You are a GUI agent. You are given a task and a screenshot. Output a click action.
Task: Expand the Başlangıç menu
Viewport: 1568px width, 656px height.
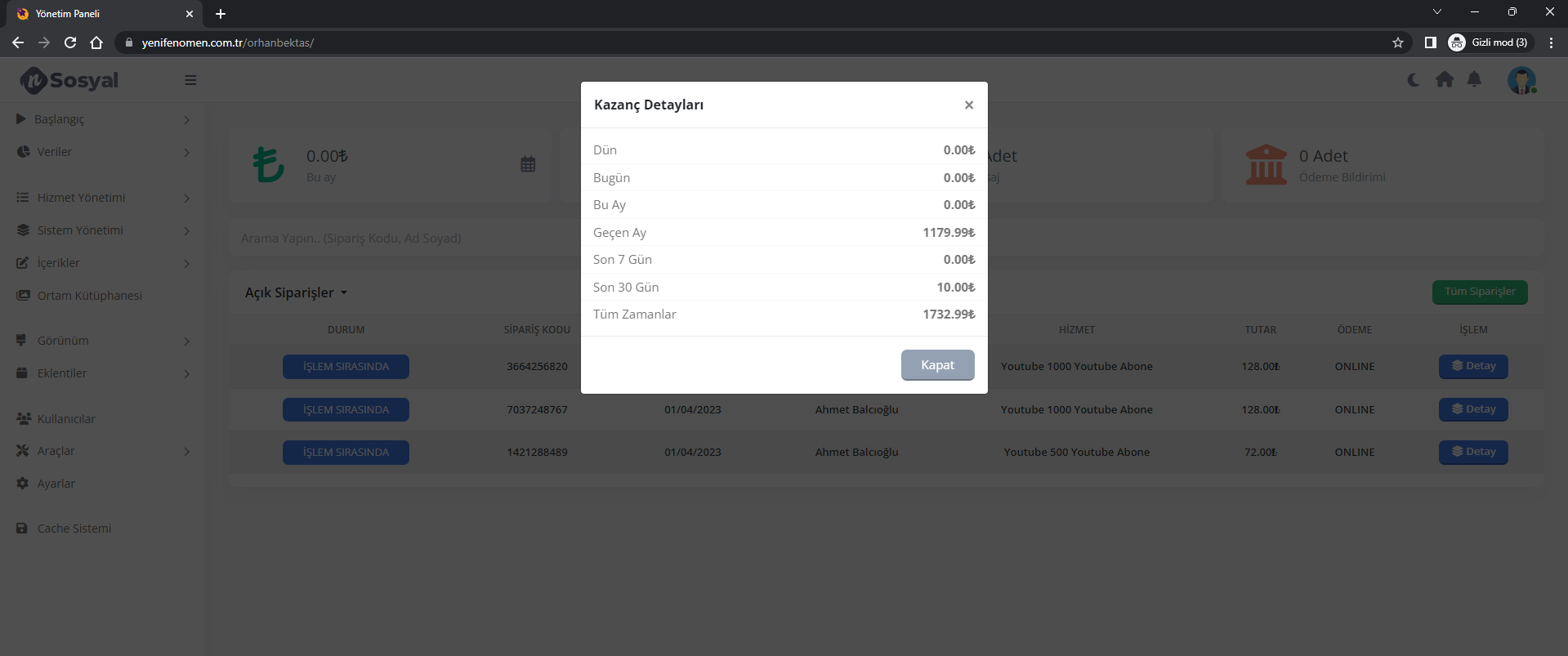tap(102, 119)
